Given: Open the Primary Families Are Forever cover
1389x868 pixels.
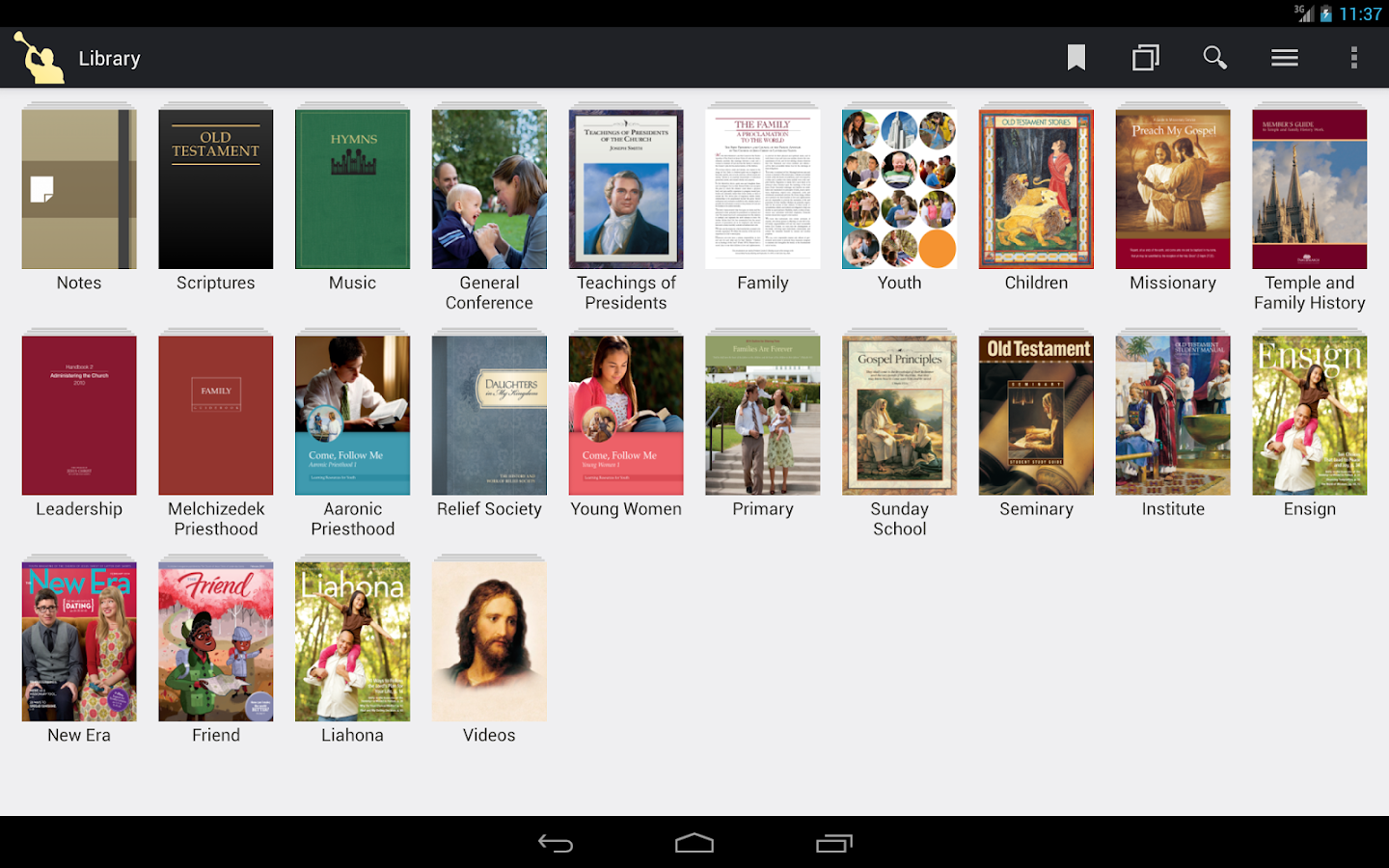Looking at the screenshot, I should pos(763,416).
